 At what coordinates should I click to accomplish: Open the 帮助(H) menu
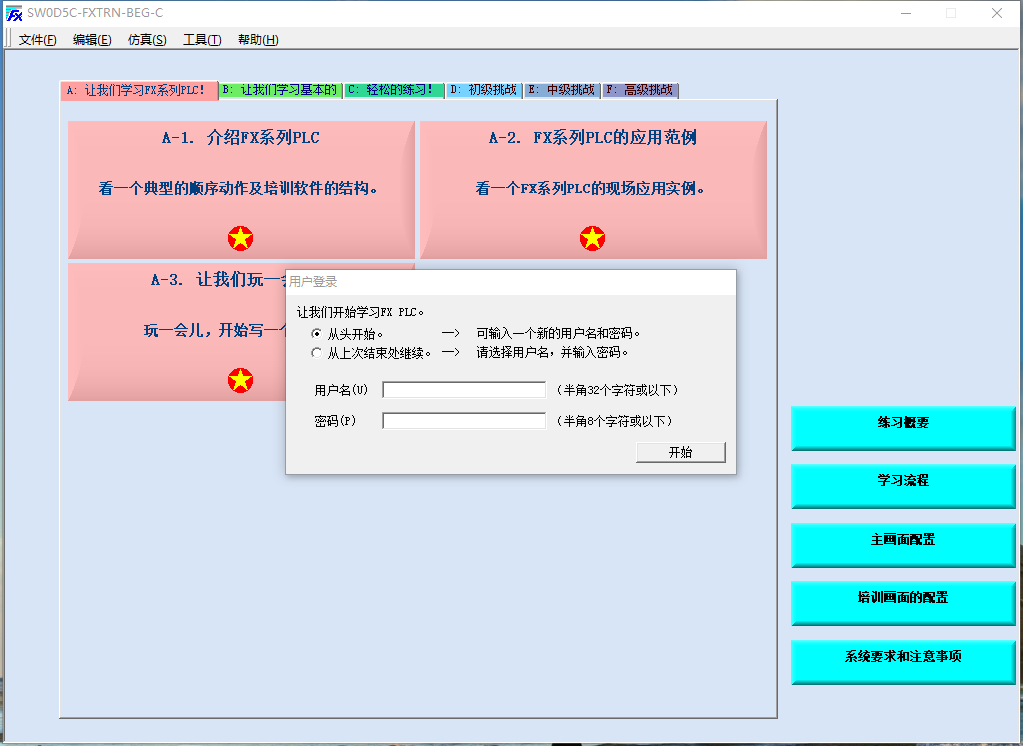click(x=258, y=40)
